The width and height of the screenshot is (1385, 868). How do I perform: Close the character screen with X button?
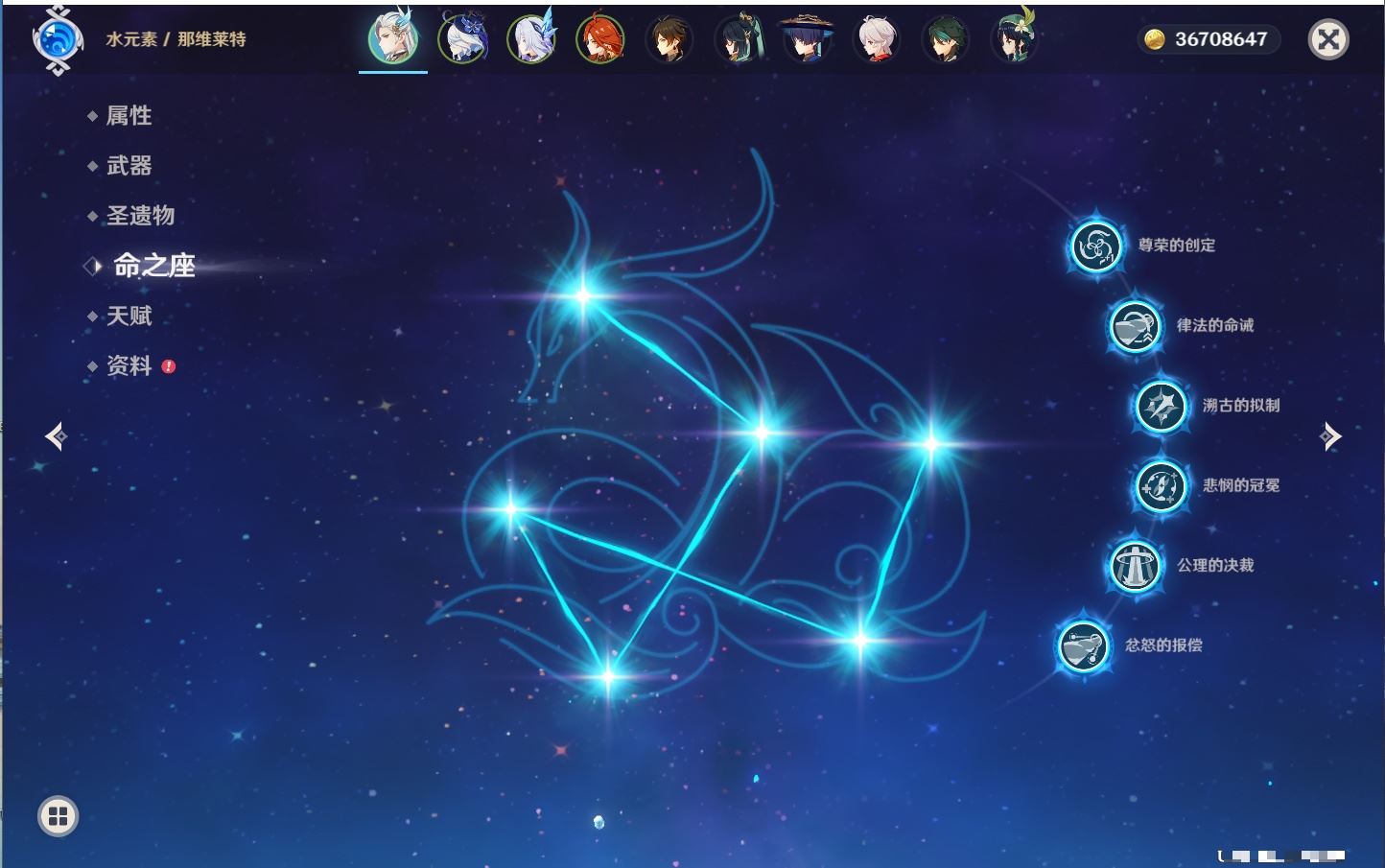point(1328,39)
